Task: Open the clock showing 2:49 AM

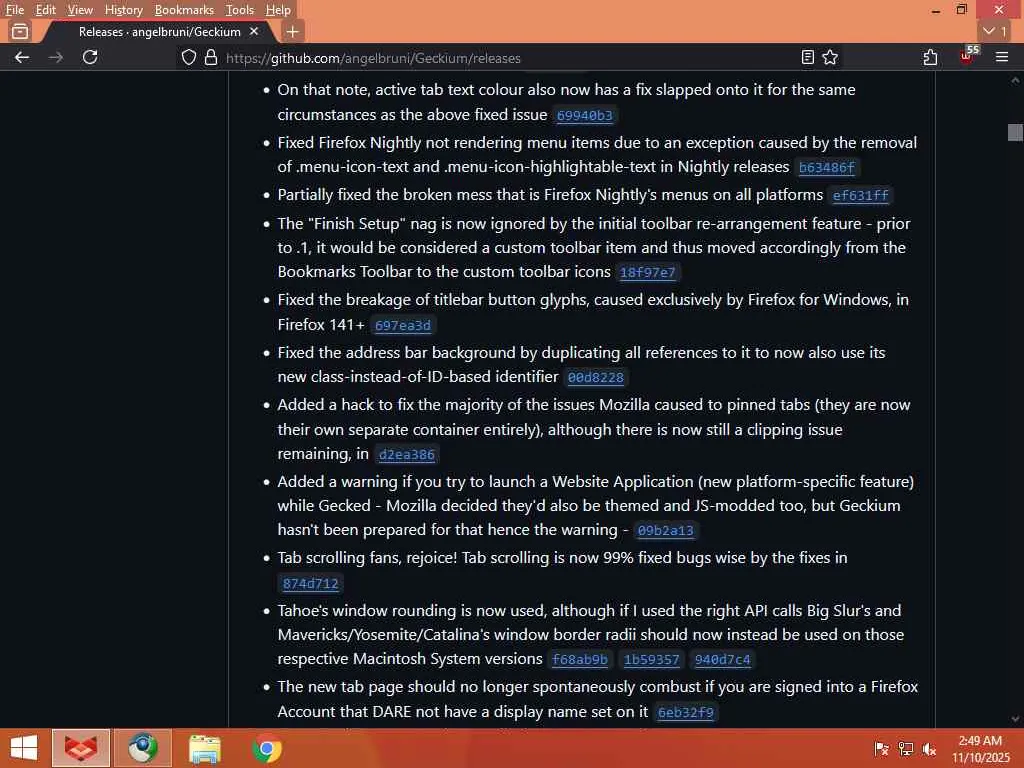Action: coord(980,749)
